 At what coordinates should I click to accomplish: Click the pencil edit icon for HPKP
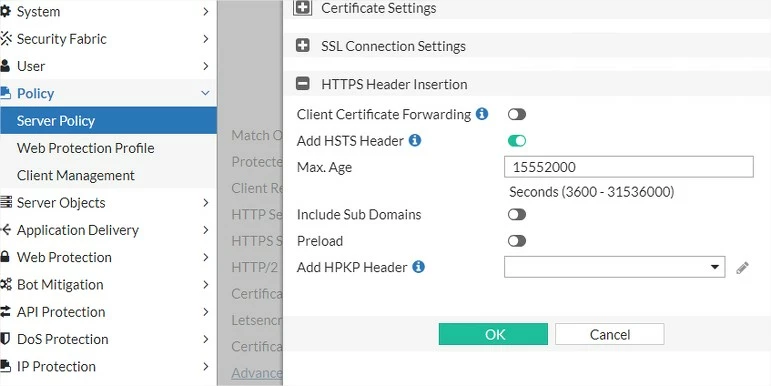coord(742,267)
